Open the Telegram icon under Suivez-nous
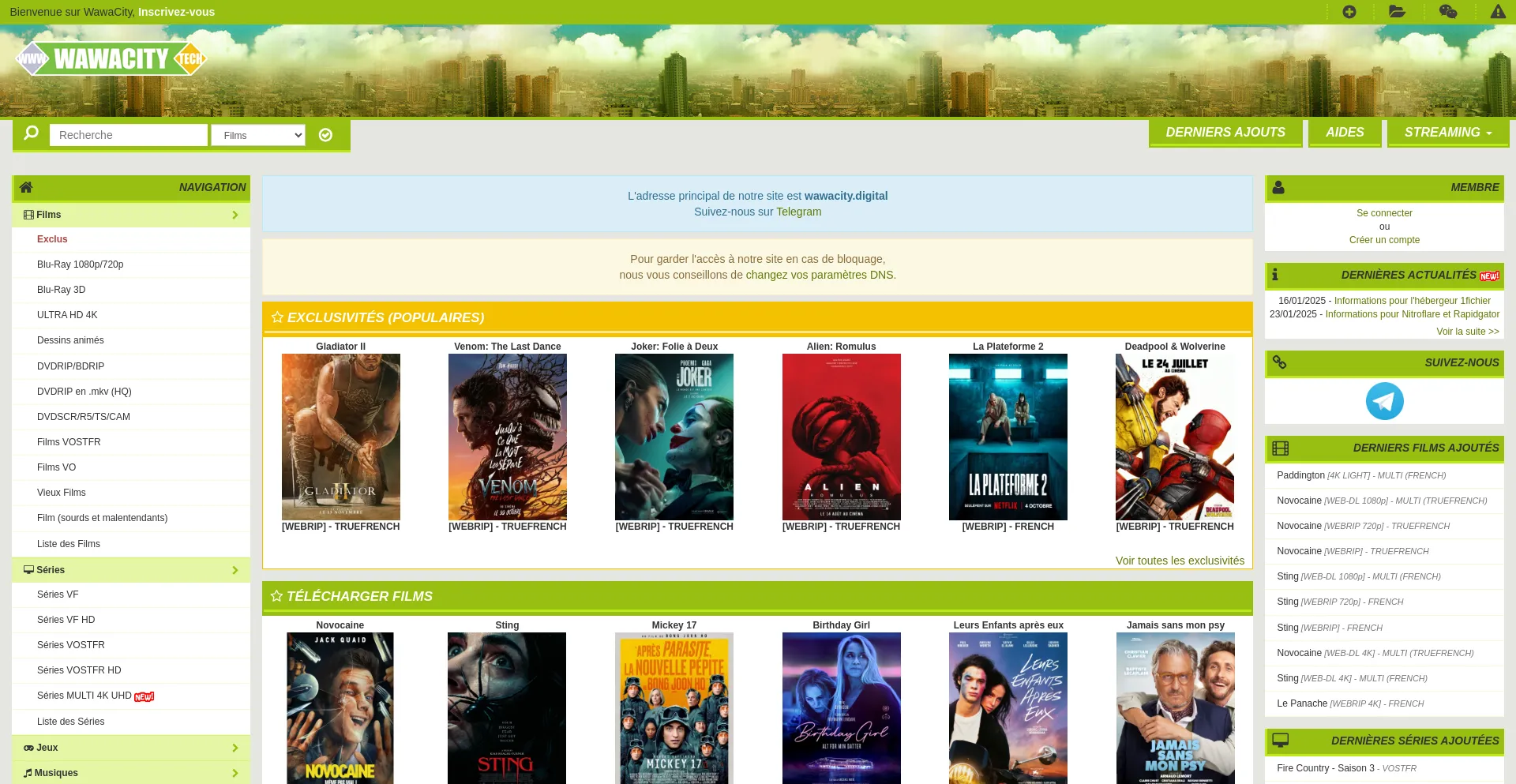The image size is (1516, 784). click(x=1385, y=401)
